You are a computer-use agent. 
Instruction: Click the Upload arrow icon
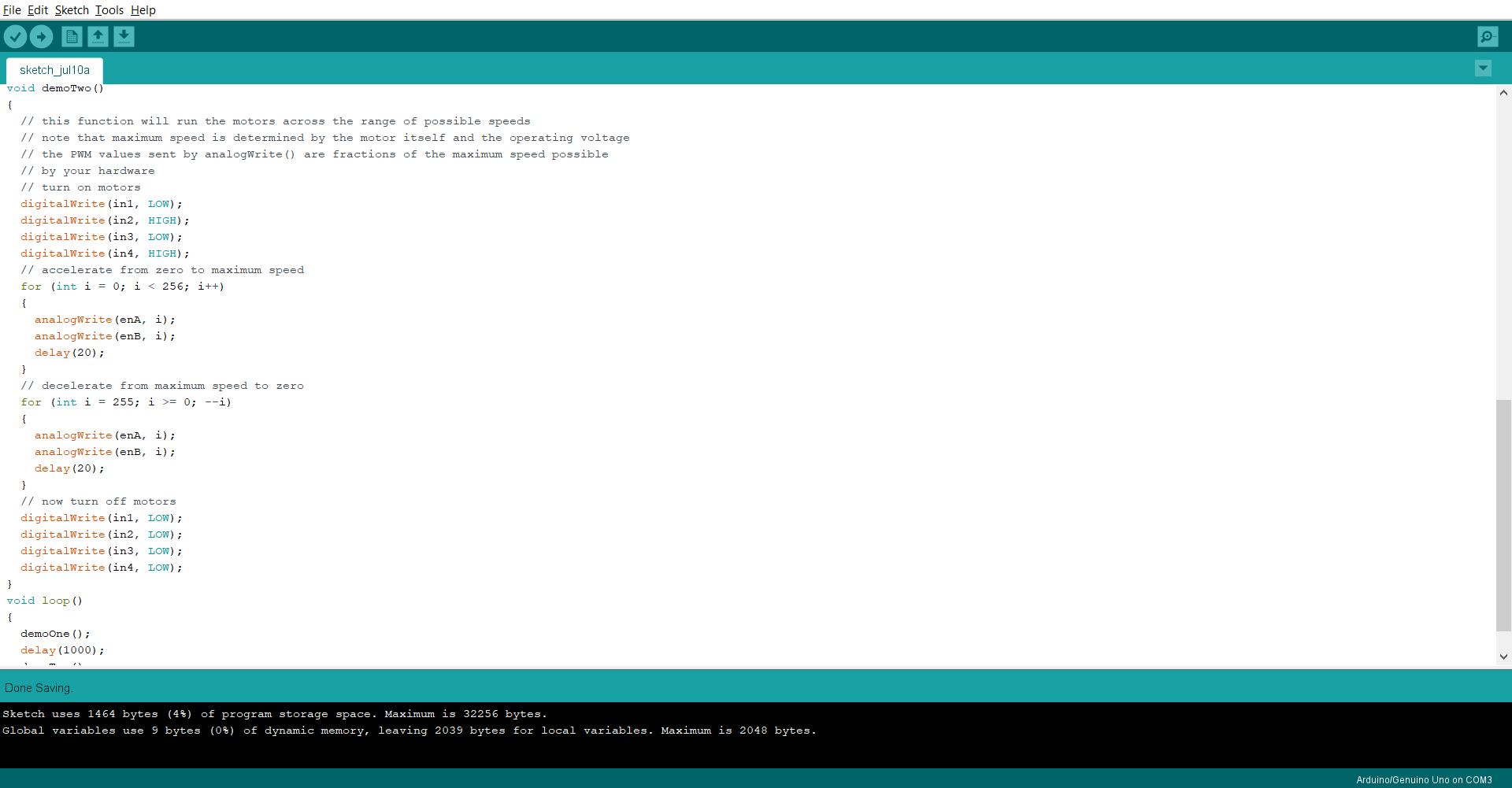[x=41, y=36]
